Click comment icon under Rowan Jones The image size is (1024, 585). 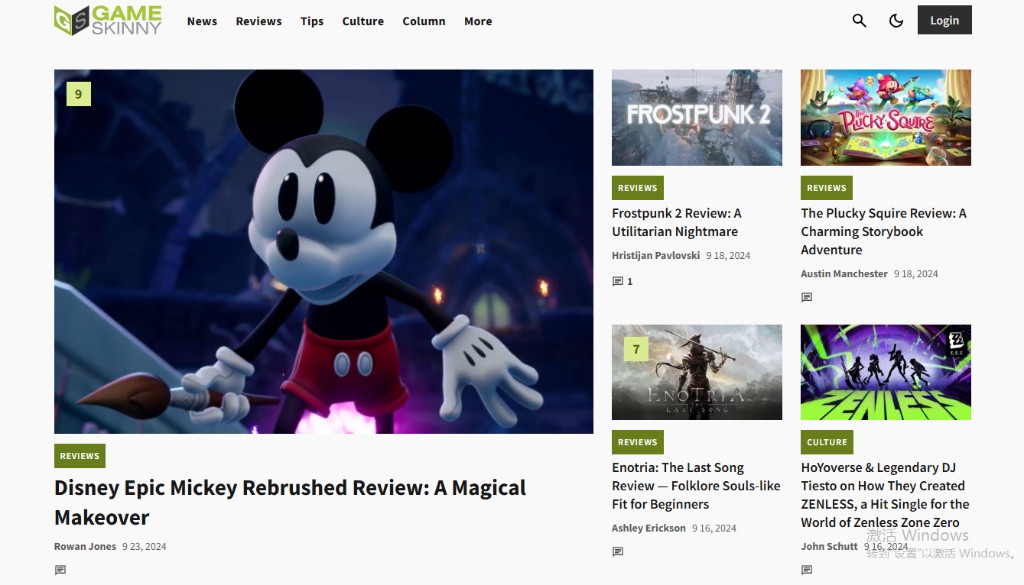click(60, 570)
